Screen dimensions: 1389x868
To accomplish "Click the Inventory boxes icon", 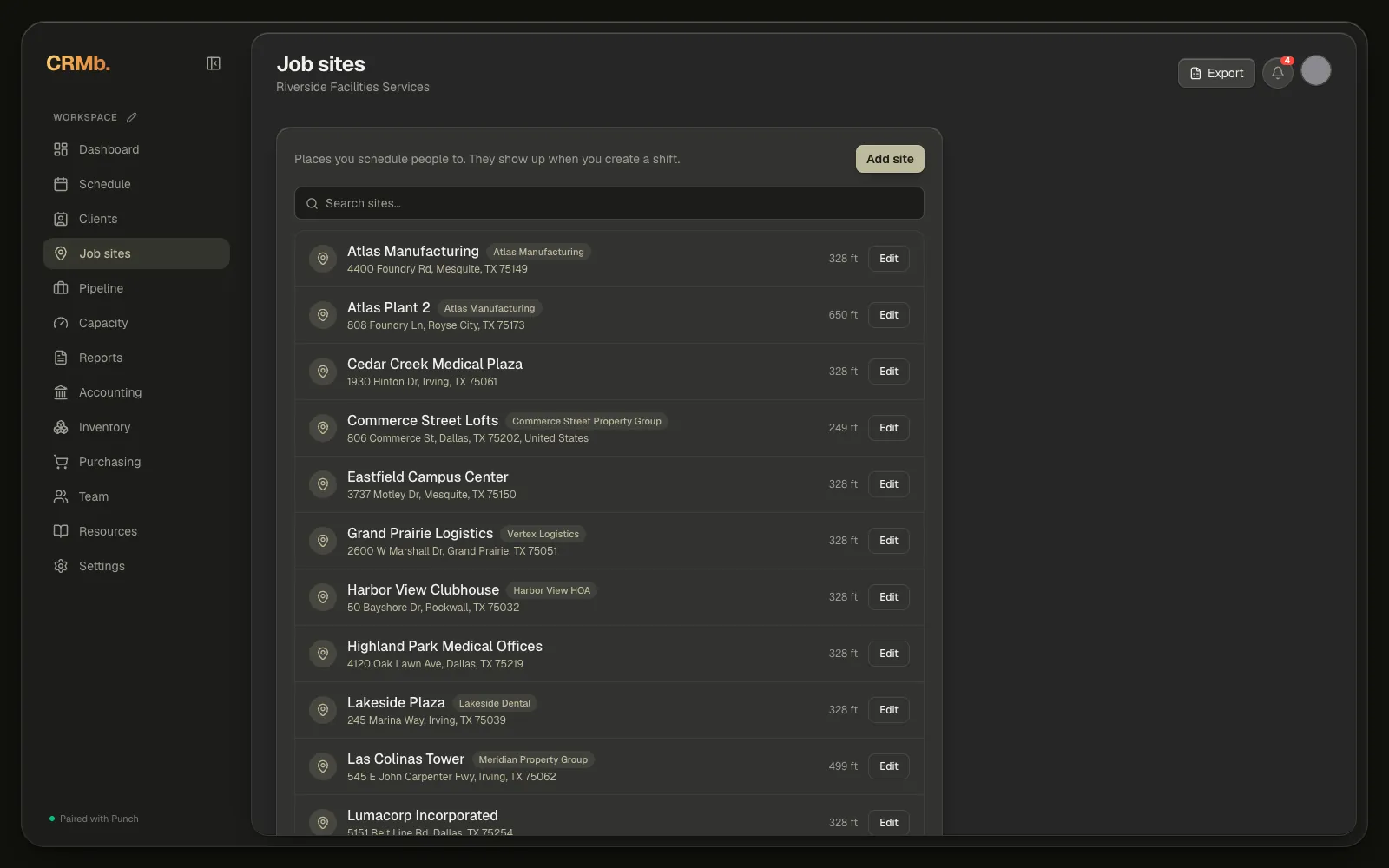I will pyautogui.click(x=61, y=427).
